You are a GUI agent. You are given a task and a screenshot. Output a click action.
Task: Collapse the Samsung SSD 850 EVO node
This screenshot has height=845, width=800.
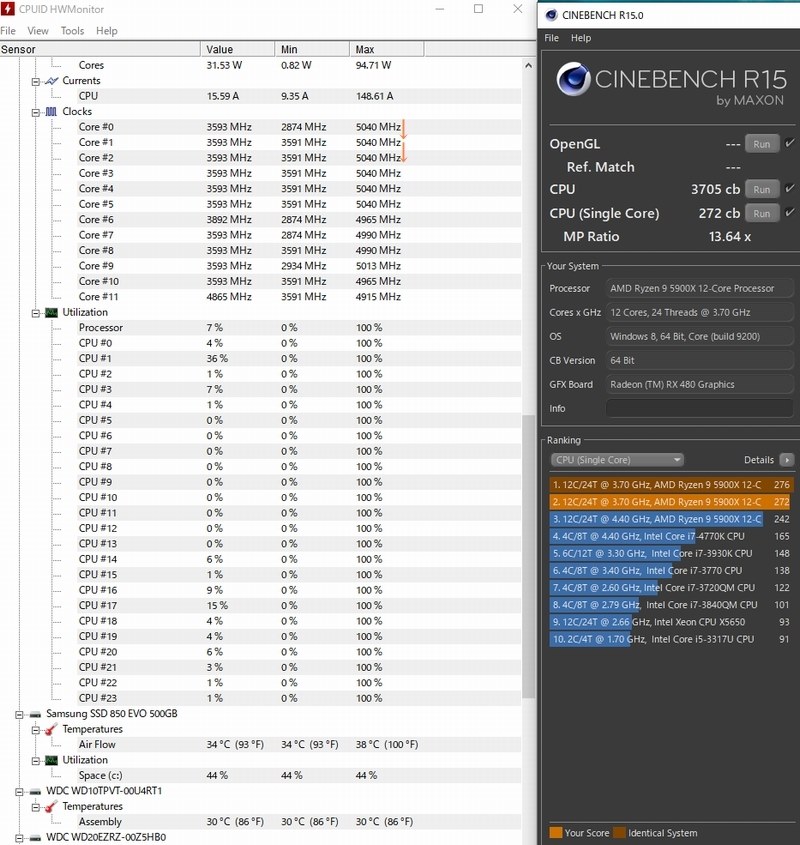pos(19,715)
